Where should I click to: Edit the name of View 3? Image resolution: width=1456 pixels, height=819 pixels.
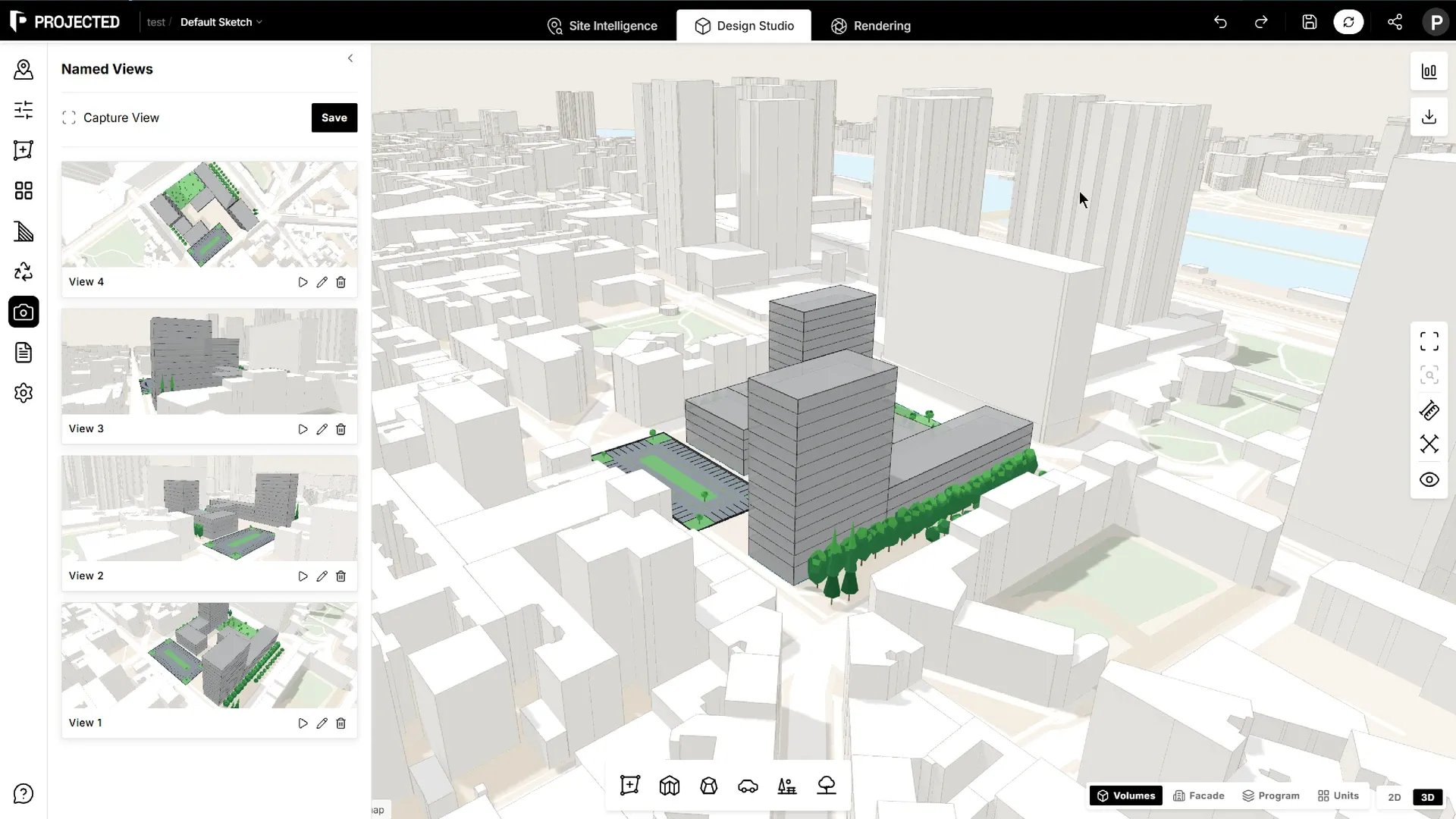pos(322,429)
